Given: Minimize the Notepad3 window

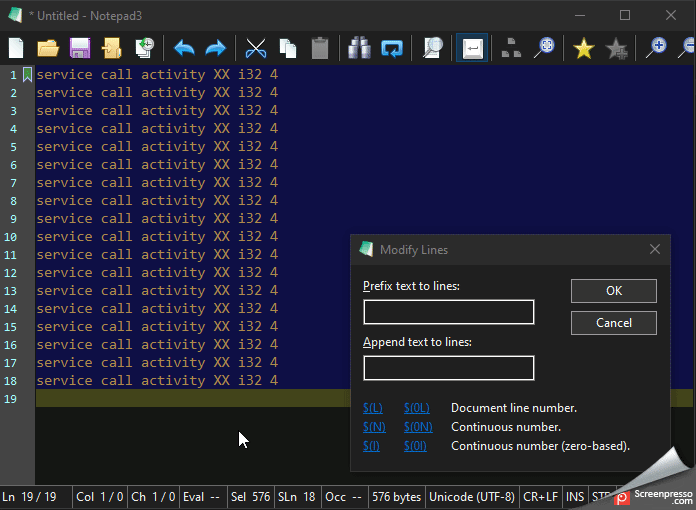Looking at the screenshot, I should (x=580, y=16).
